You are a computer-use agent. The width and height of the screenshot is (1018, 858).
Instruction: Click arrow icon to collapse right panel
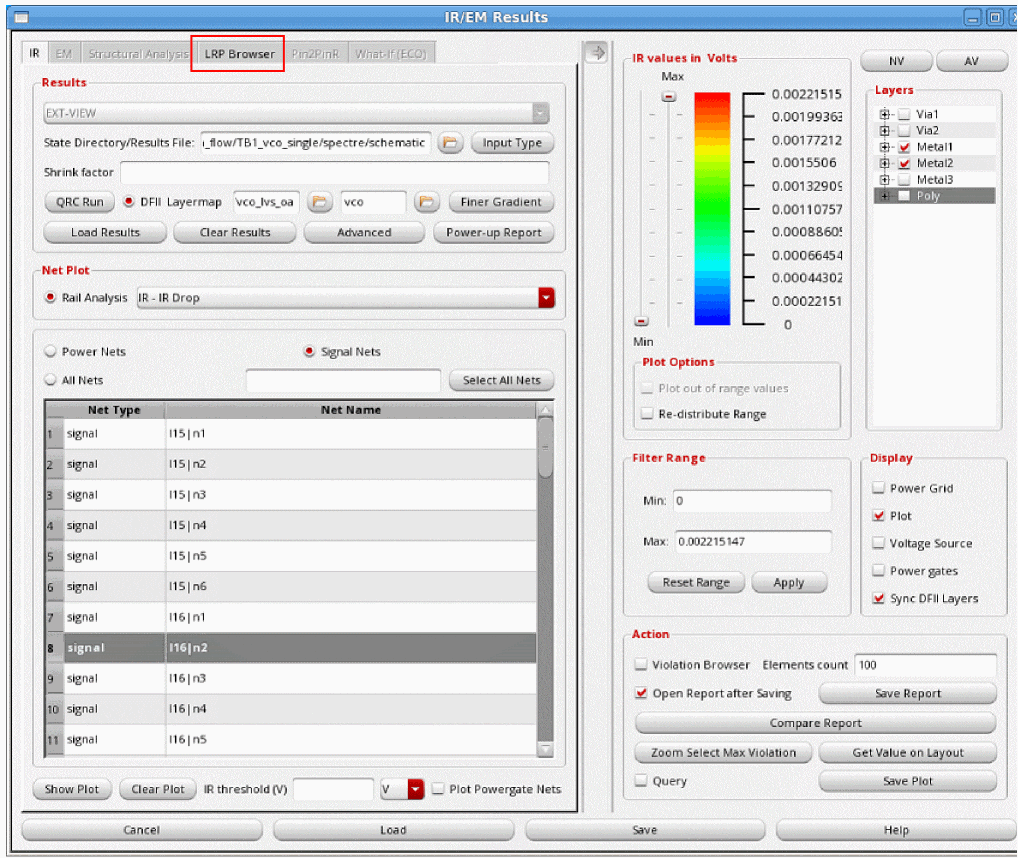tap(596, 53)
